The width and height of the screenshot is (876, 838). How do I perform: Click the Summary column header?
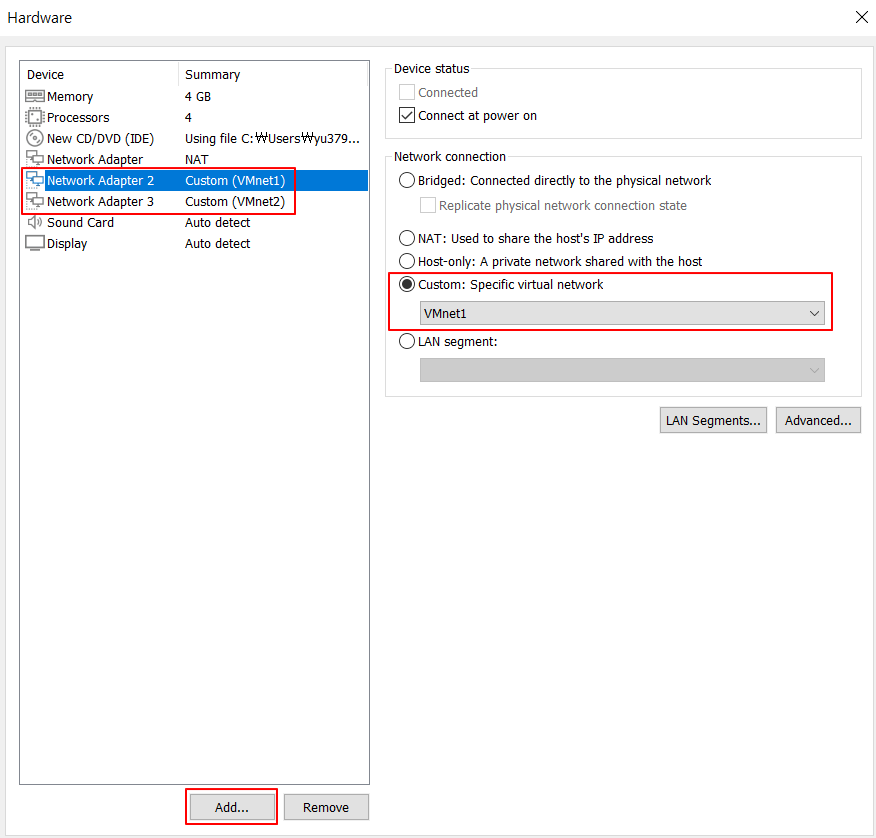(x=273, y=74)
